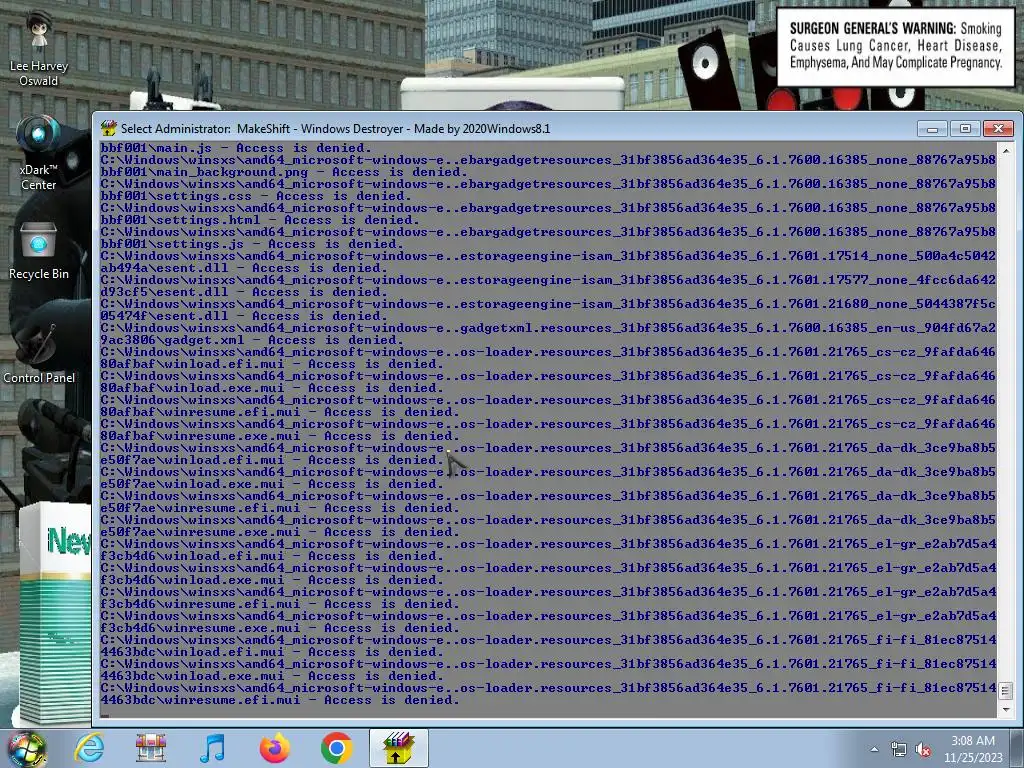
Task: Click the 'e50f7ae\winload.efi.mui' console line
Action: [272, 460]
